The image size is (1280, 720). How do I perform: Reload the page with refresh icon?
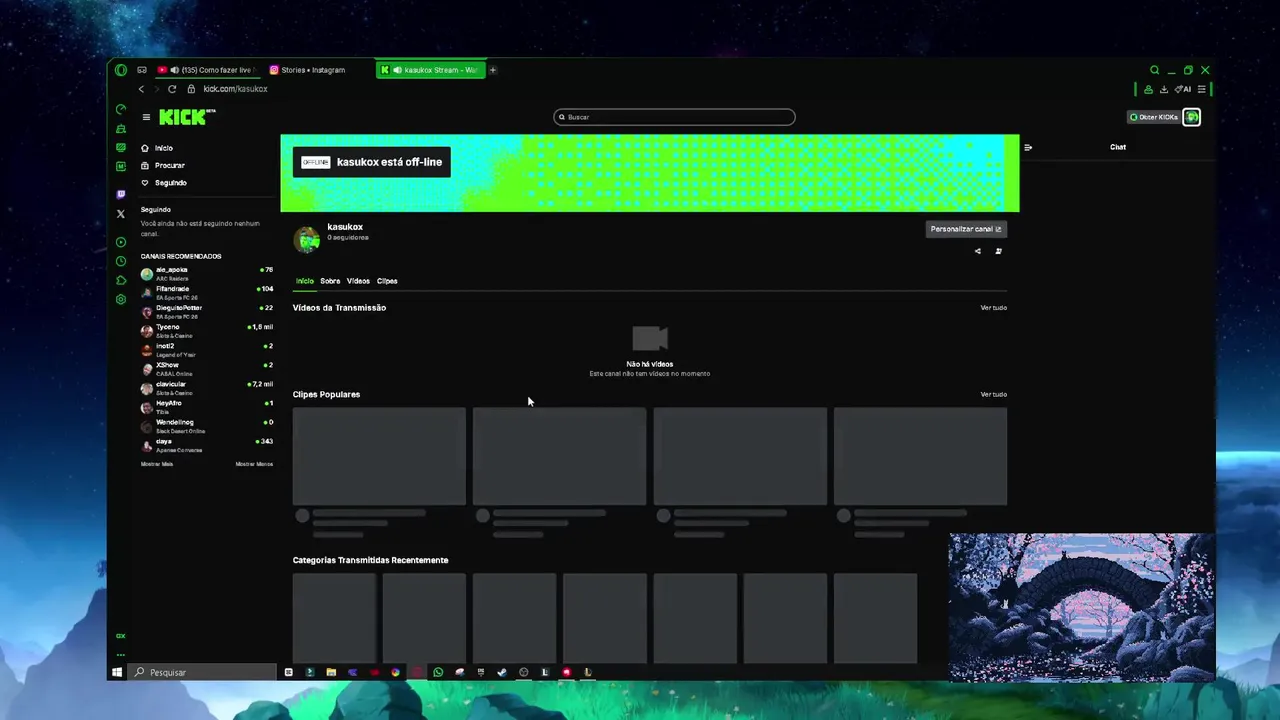172,89
